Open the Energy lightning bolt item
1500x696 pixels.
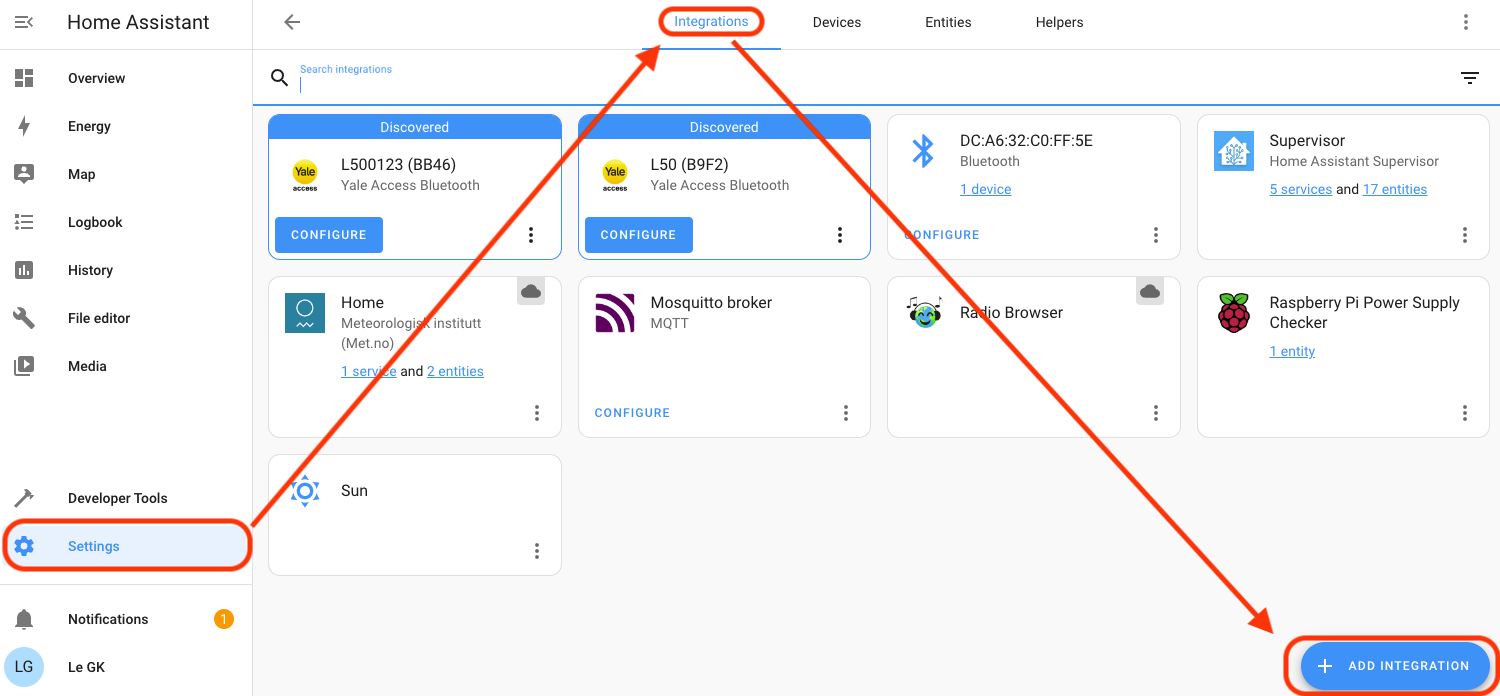[89, 126]
